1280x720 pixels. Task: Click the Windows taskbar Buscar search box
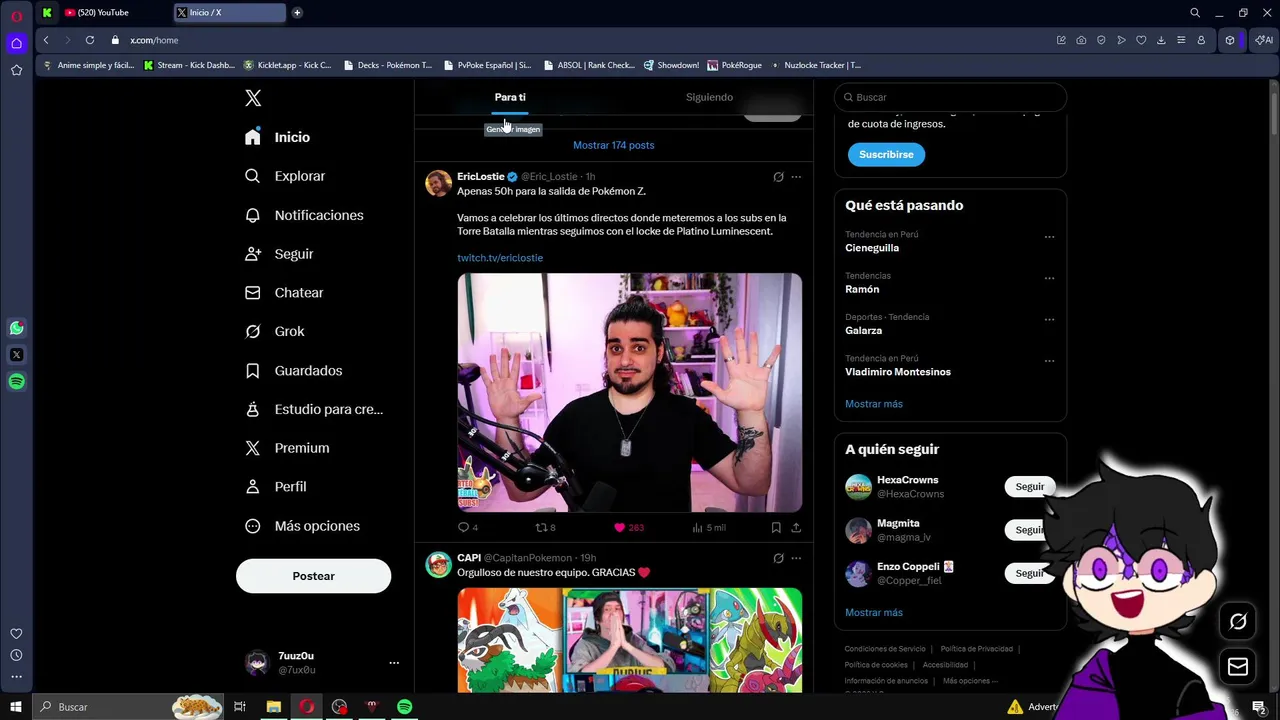pos(127,707)
